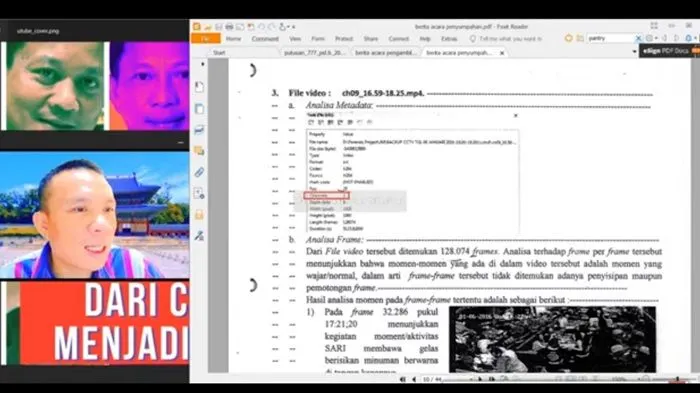Go to the previous page in the status bar
Image resolution: width=700 pixels, height=393 pixels.
click(414, 379)
